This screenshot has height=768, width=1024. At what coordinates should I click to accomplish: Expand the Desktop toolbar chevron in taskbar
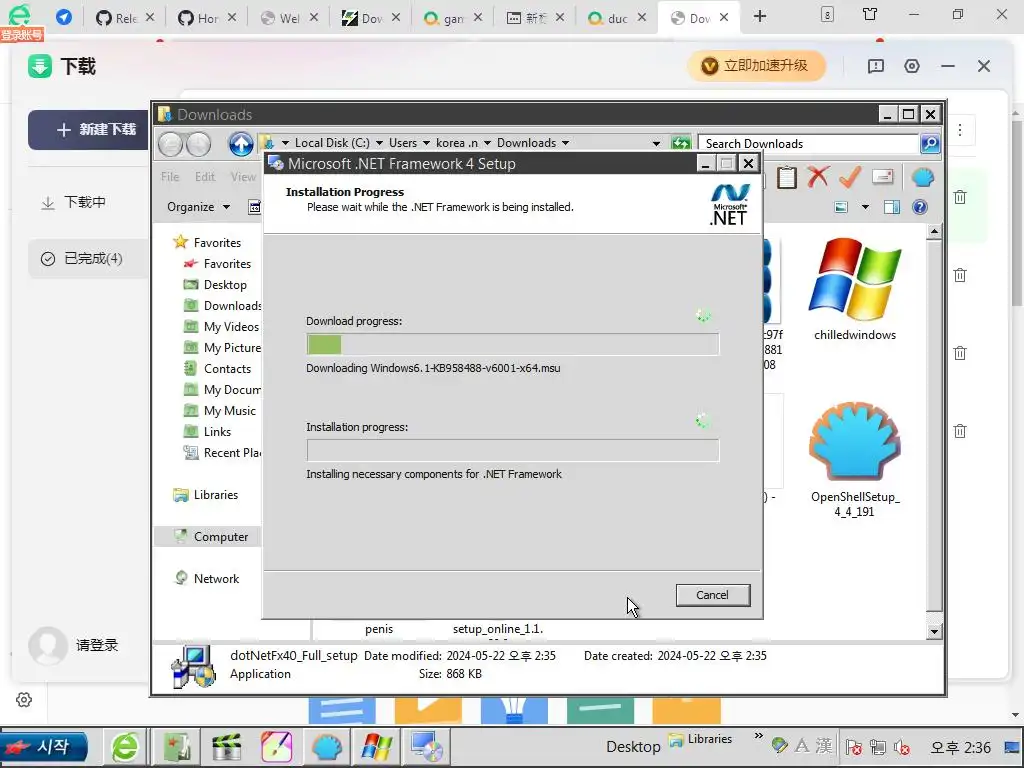point(758,736)
